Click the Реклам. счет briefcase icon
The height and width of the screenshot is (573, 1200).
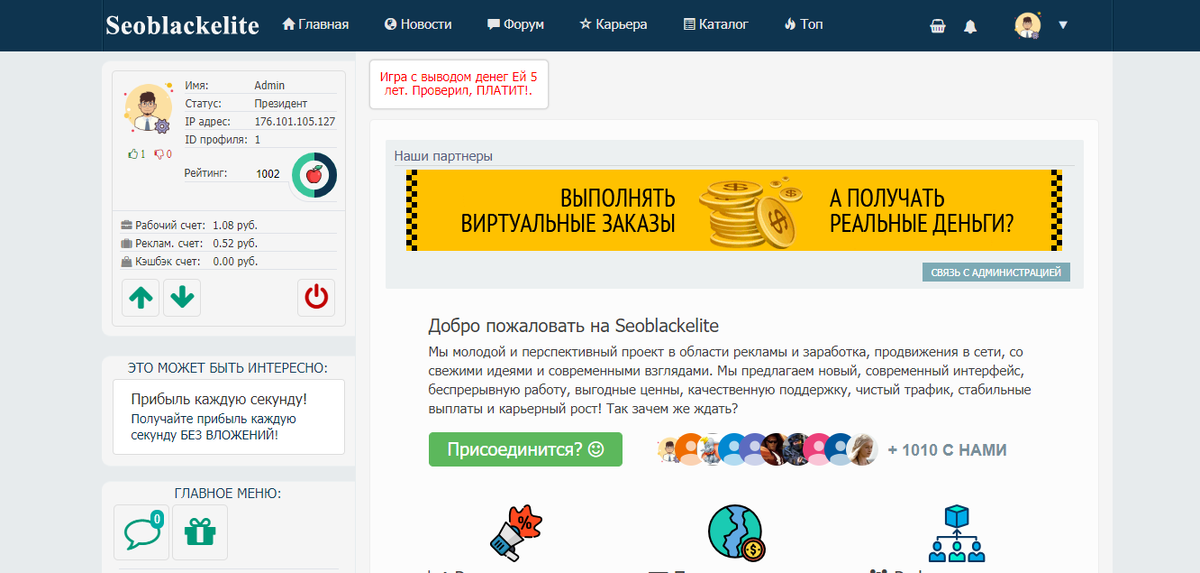(x=126, y=243)
